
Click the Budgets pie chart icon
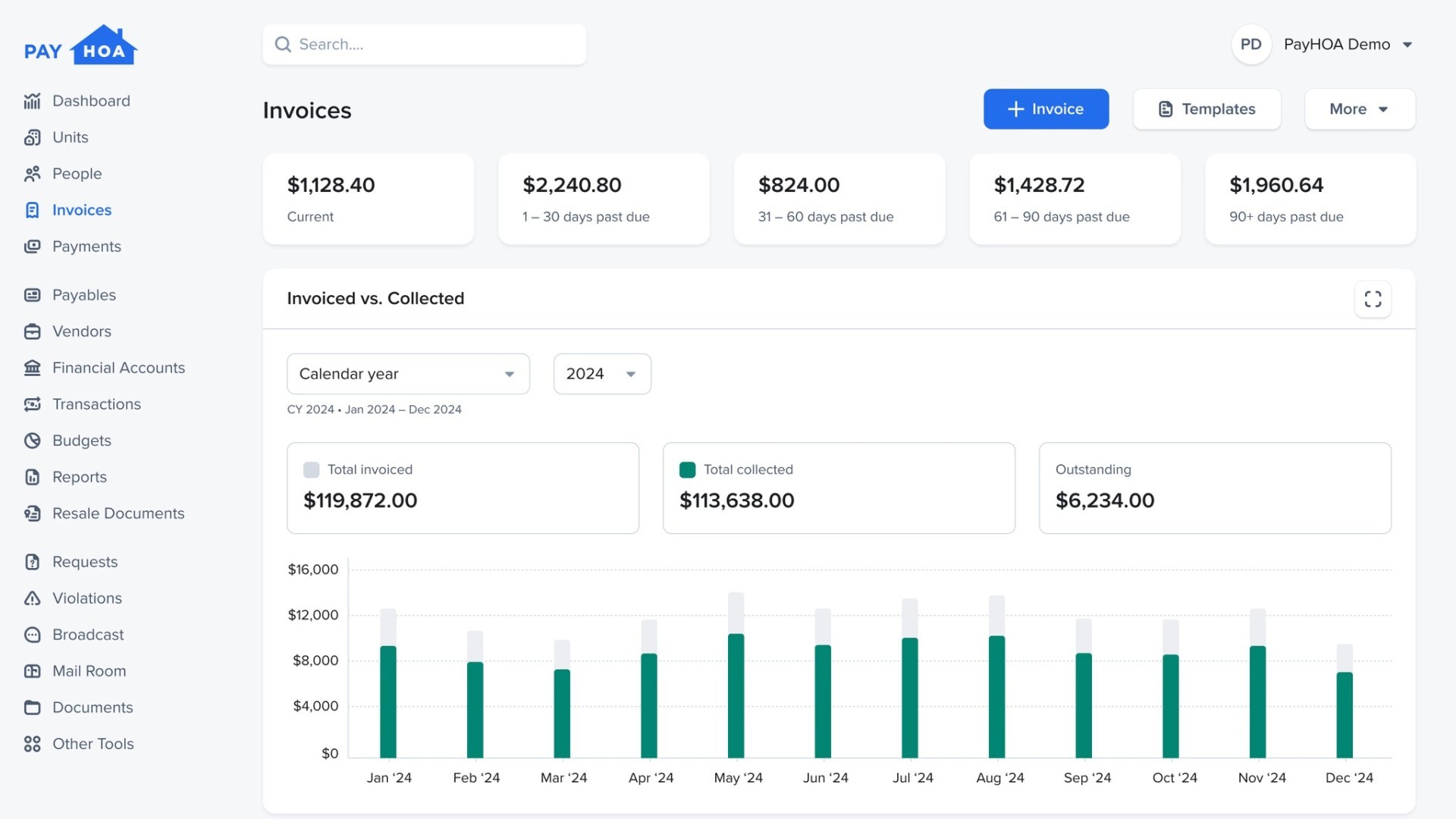pyautogui.click(x=32, y=441)
